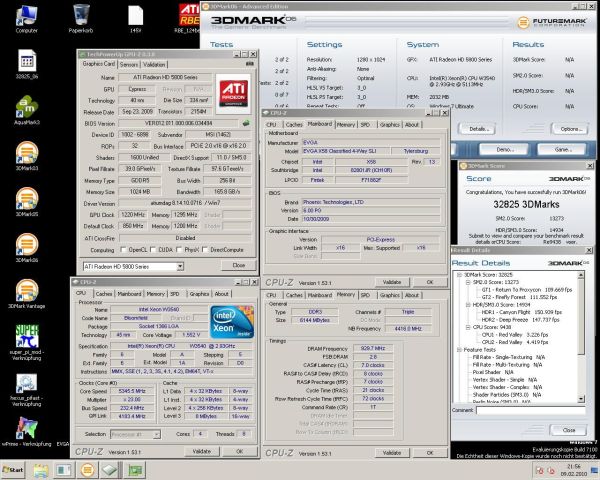Open the Selection Processor dropdown in CPU-Z
The width and height of the screenshot is (600, 480).
tap(135, 434)
